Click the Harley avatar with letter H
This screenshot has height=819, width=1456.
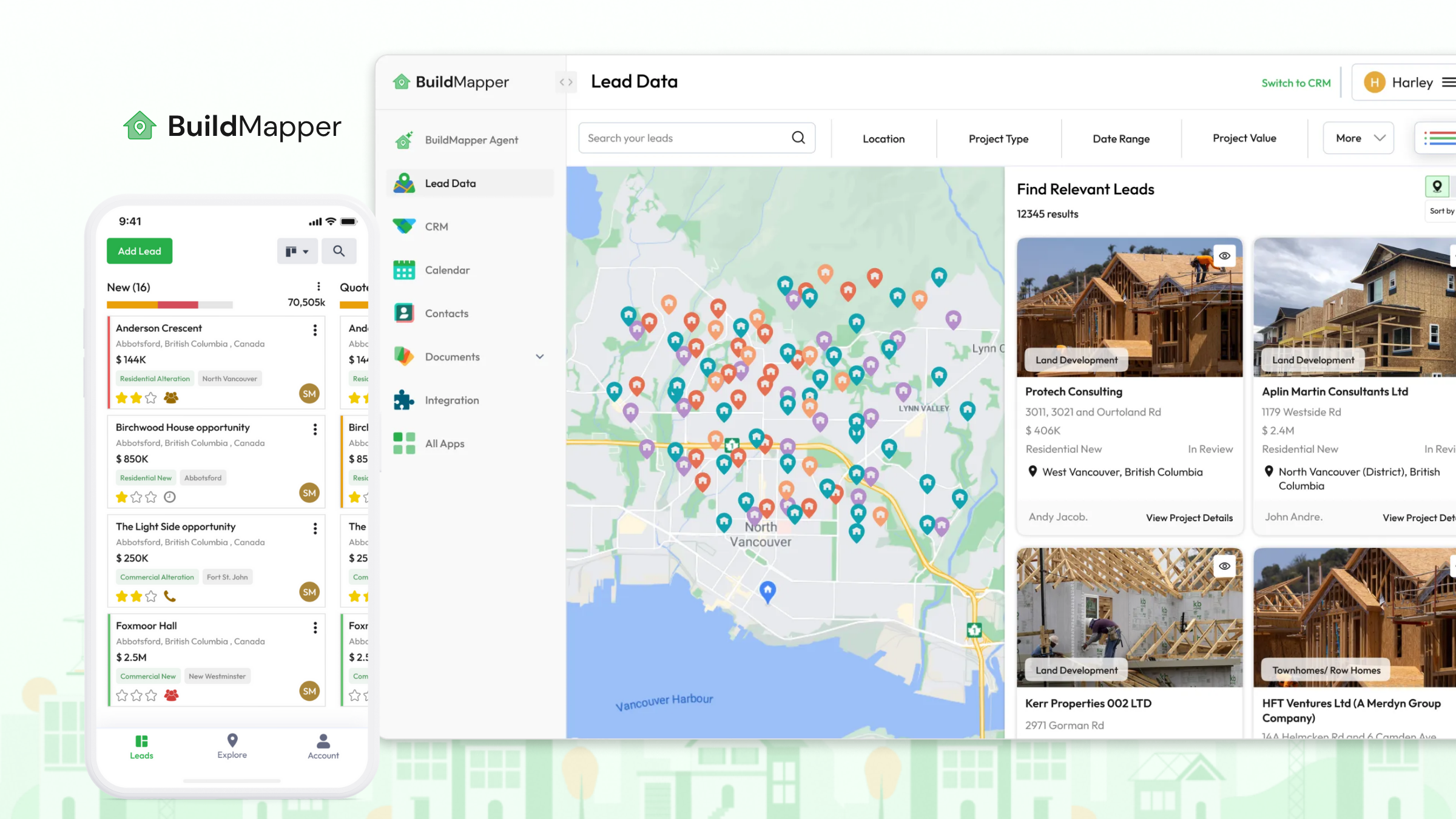1375,83
